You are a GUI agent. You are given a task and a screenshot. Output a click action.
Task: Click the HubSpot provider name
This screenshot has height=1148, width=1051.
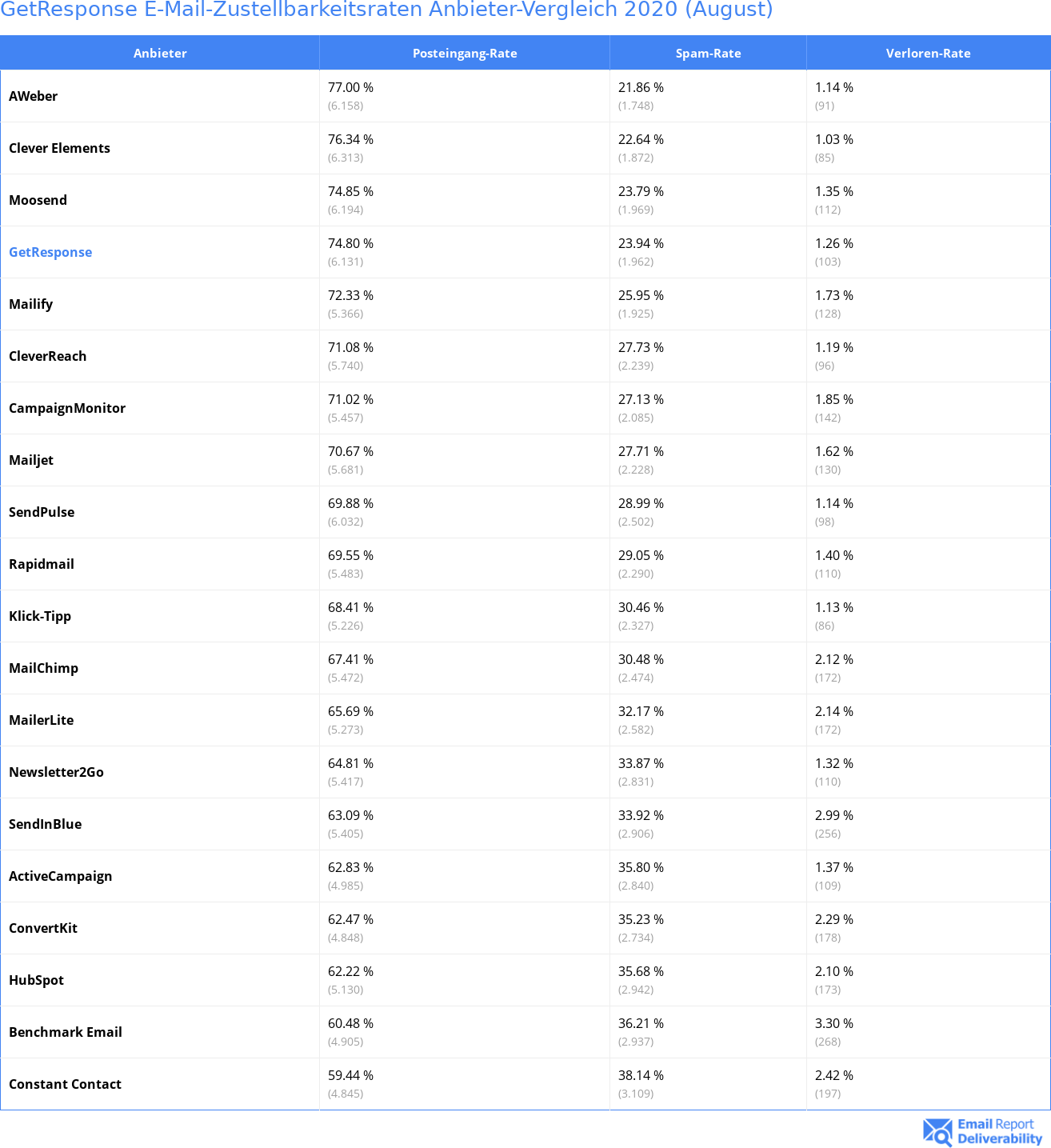click(36, 980)
